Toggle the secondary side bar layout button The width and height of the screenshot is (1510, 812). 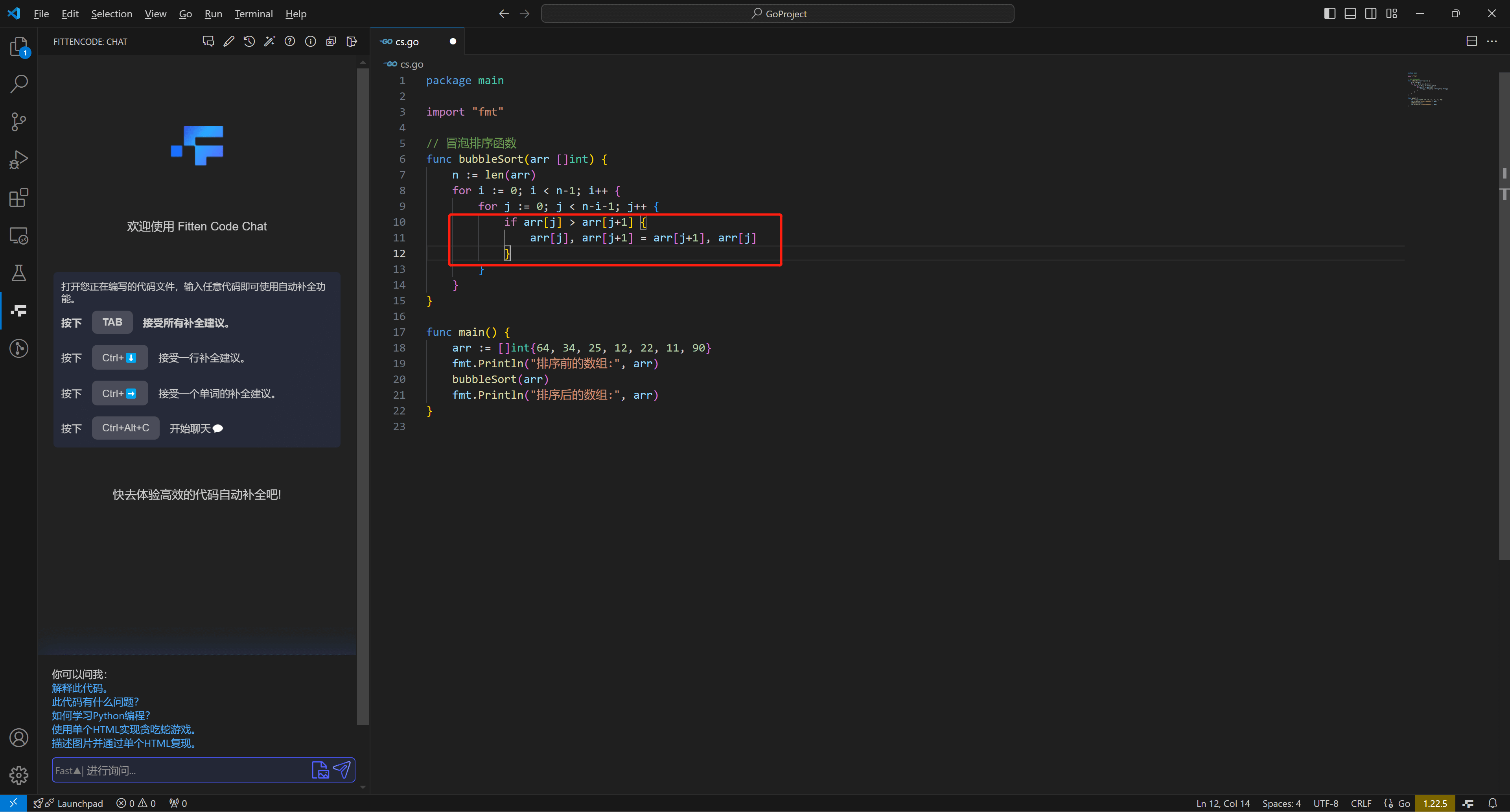pos(1370,13)
